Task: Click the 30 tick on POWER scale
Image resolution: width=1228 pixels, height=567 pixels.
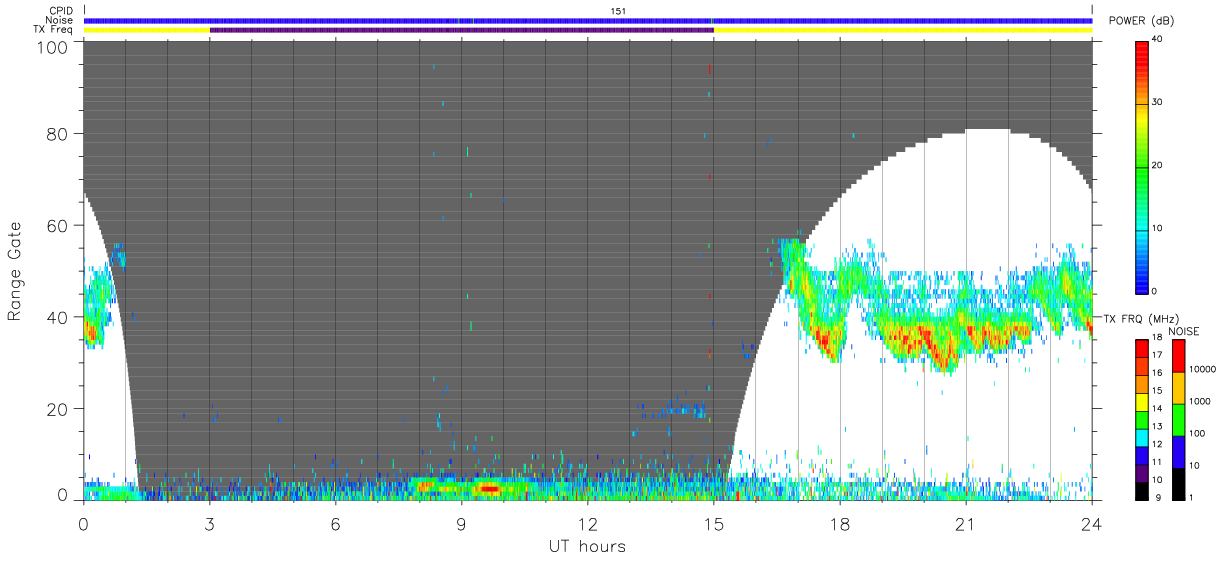Action: pos(1157,103)
